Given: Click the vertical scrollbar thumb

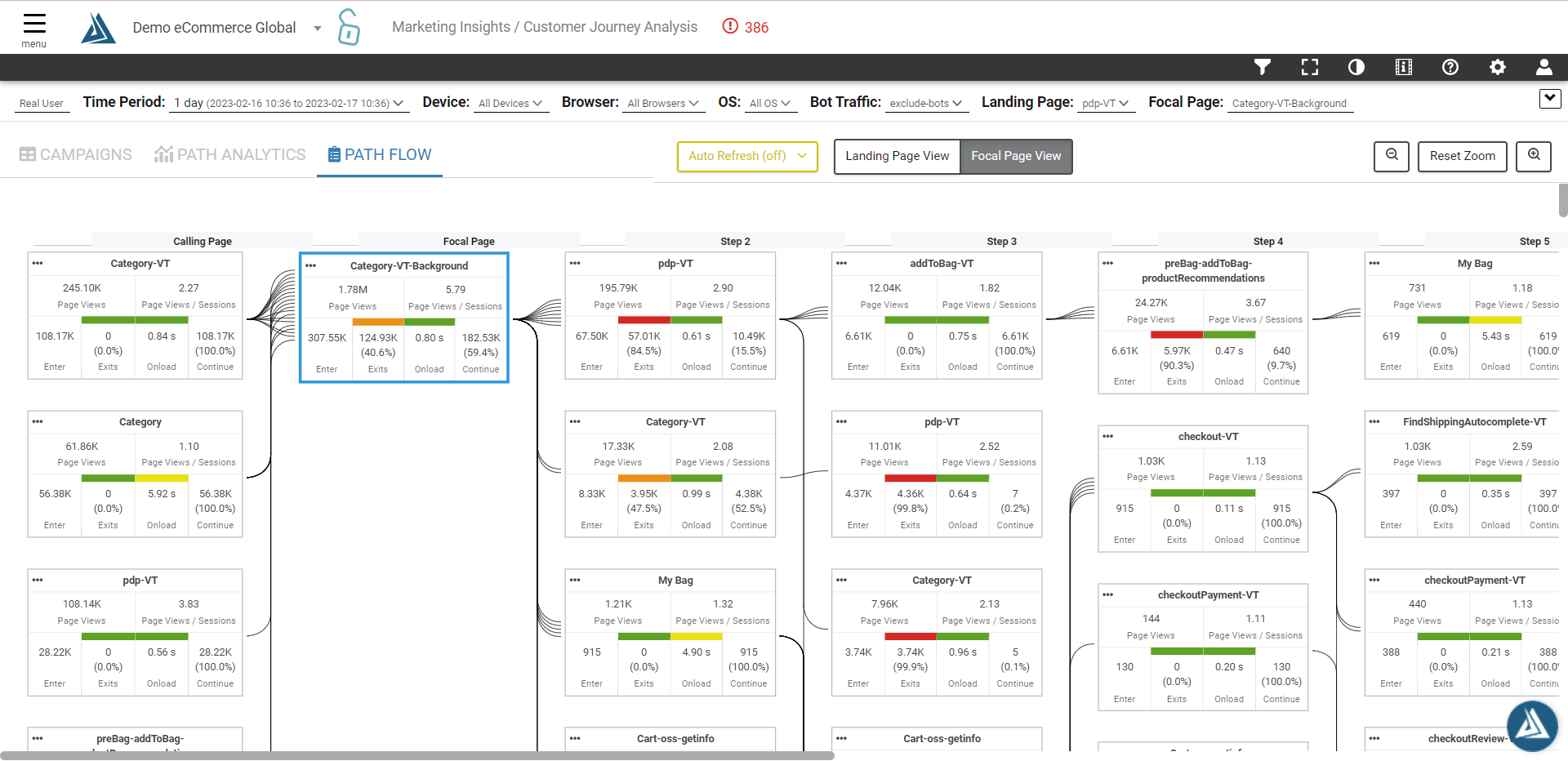Looking at the screenshot, I should click(1563, 200).
